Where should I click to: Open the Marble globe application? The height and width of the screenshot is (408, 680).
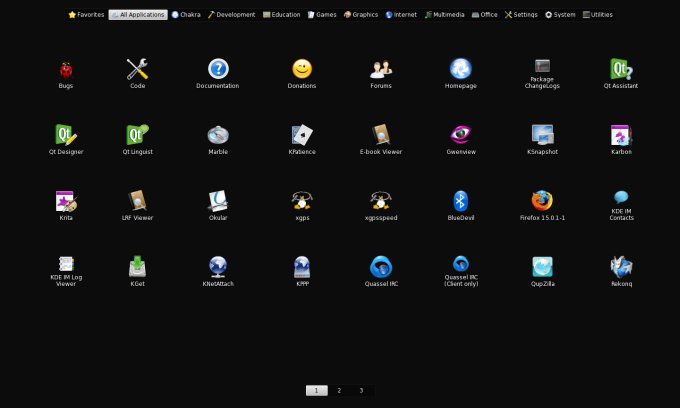(218, 135)
